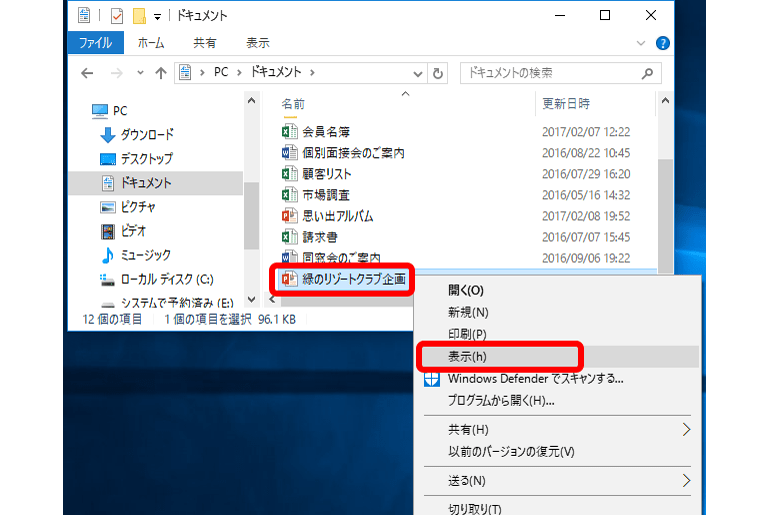The height and width of the screenshot is (515, 772).
Task: Sort by the 名前 column header
Action: (x=293, y=104)
